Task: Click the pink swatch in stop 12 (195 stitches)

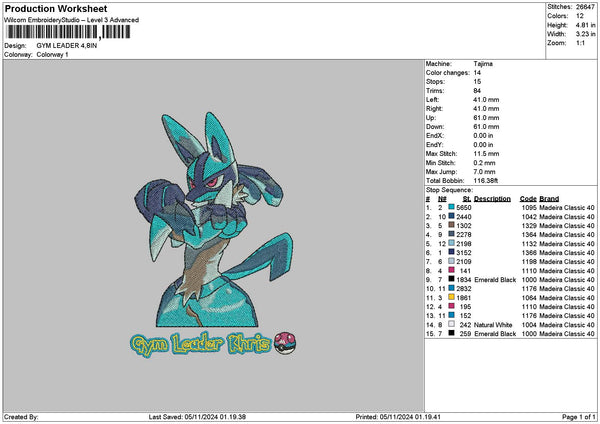Action: [x=452, y=306]
